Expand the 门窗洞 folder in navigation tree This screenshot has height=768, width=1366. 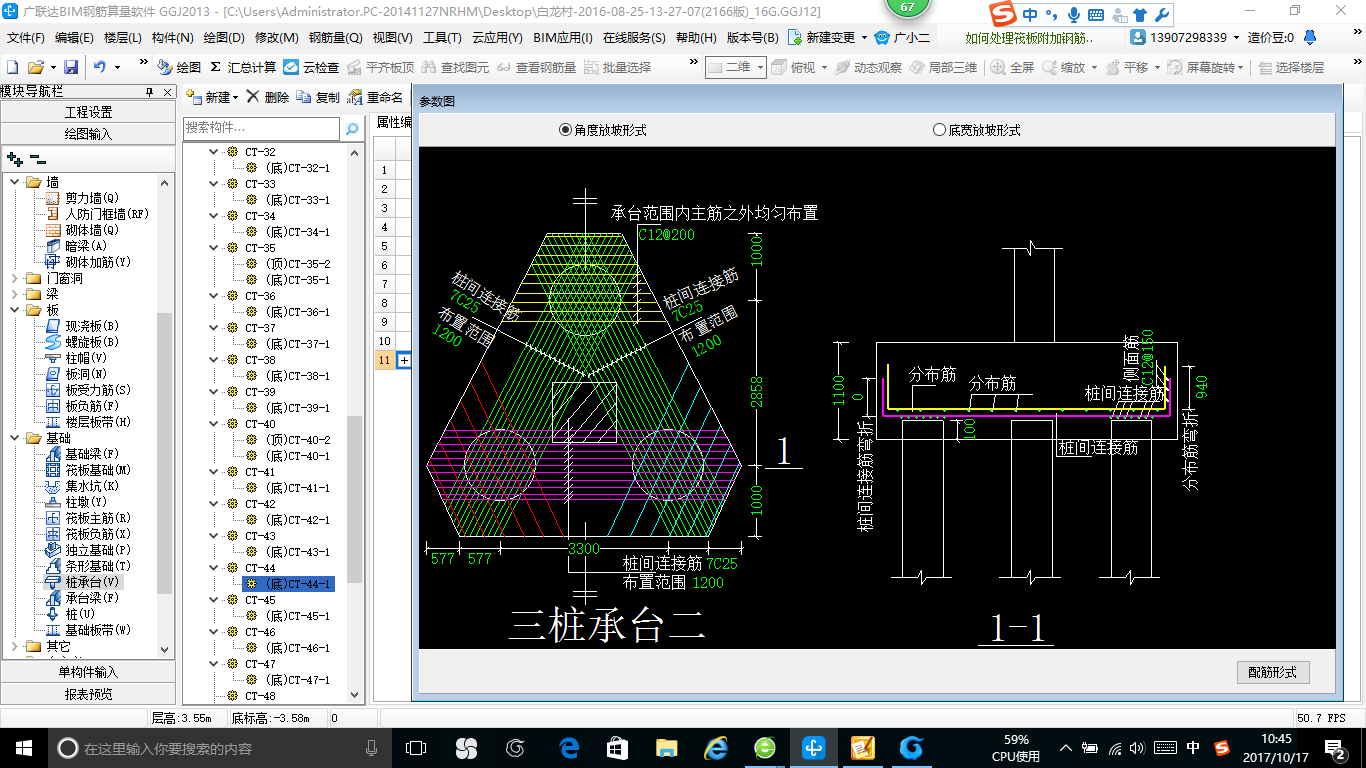(15, 278)
